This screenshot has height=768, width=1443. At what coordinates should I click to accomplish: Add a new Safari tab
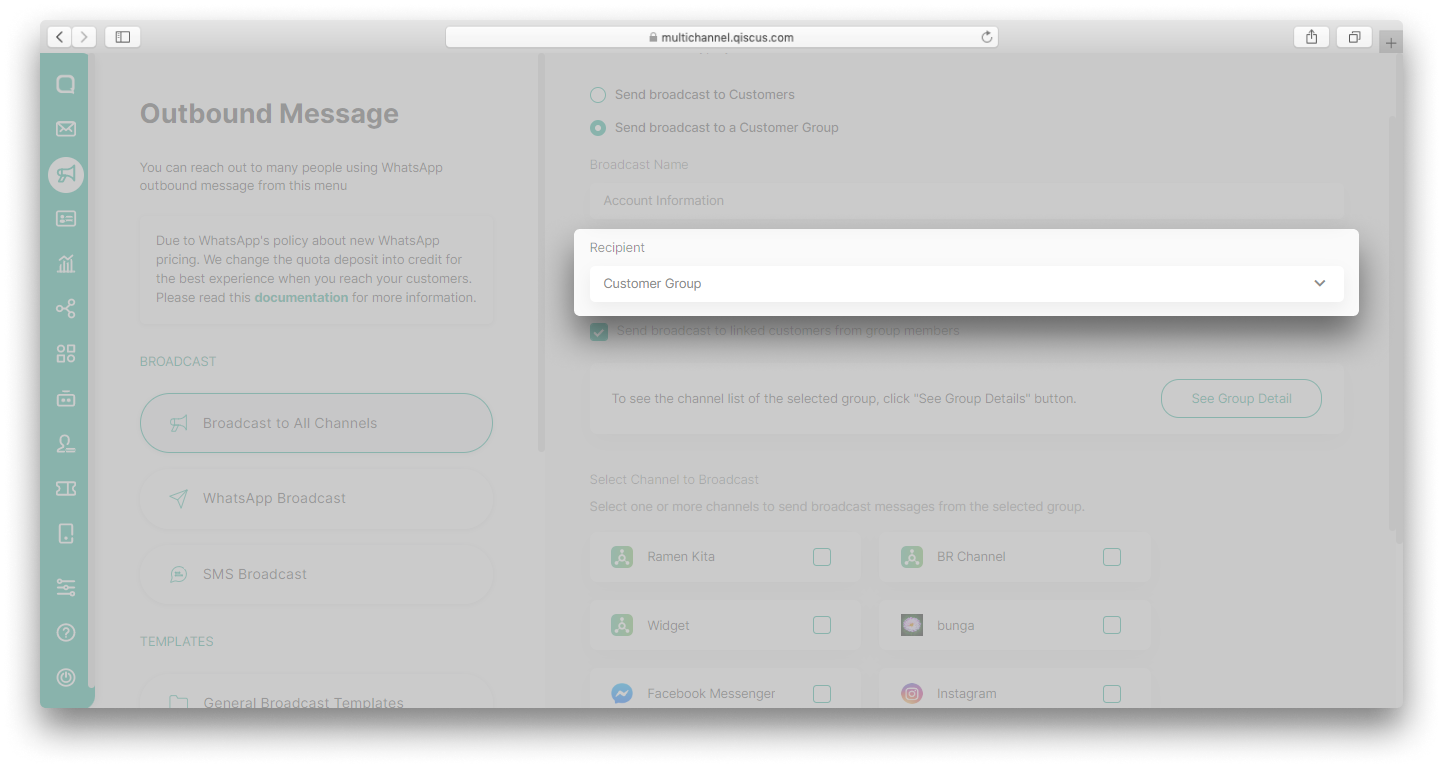1390,43
